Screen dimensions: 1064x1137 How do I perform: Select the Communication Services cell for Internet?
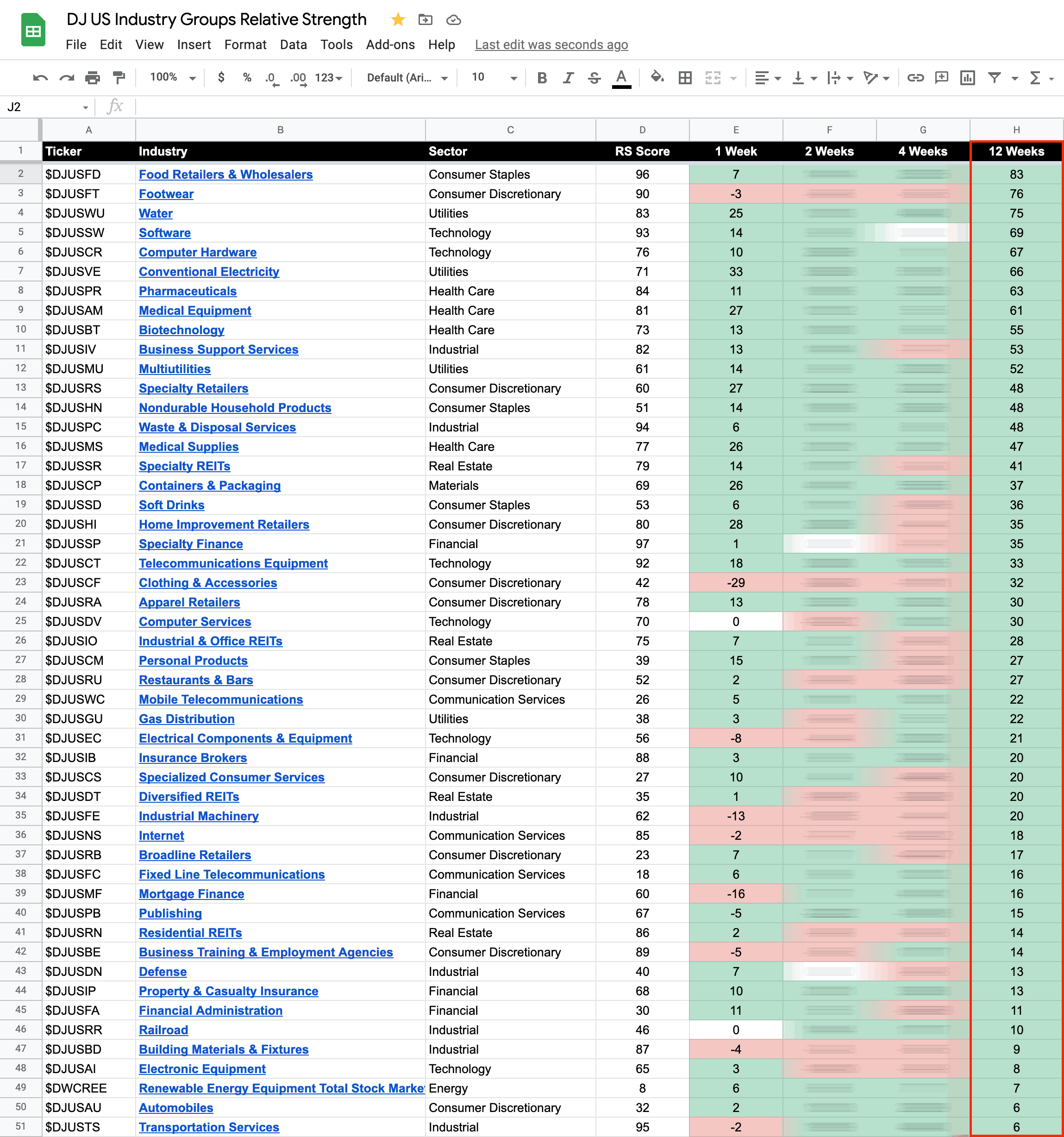click(x=510, y=836)
